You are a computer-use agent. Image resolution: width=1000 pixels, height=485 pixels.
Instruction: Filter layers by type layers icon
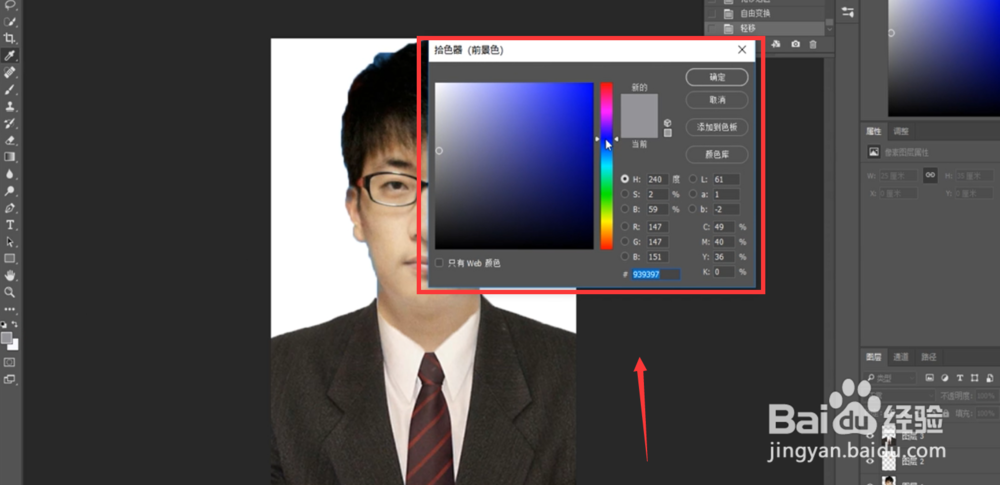(960, 378)
